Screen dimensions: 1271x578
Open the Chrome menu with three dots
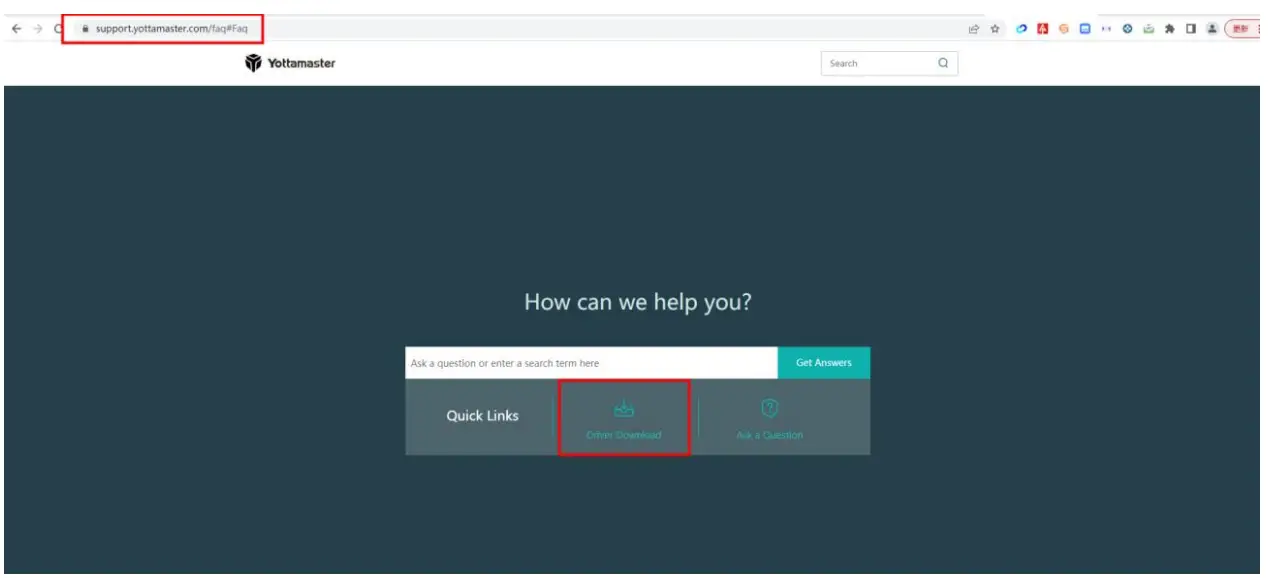pyautogui.click(x=1261, y=31)
